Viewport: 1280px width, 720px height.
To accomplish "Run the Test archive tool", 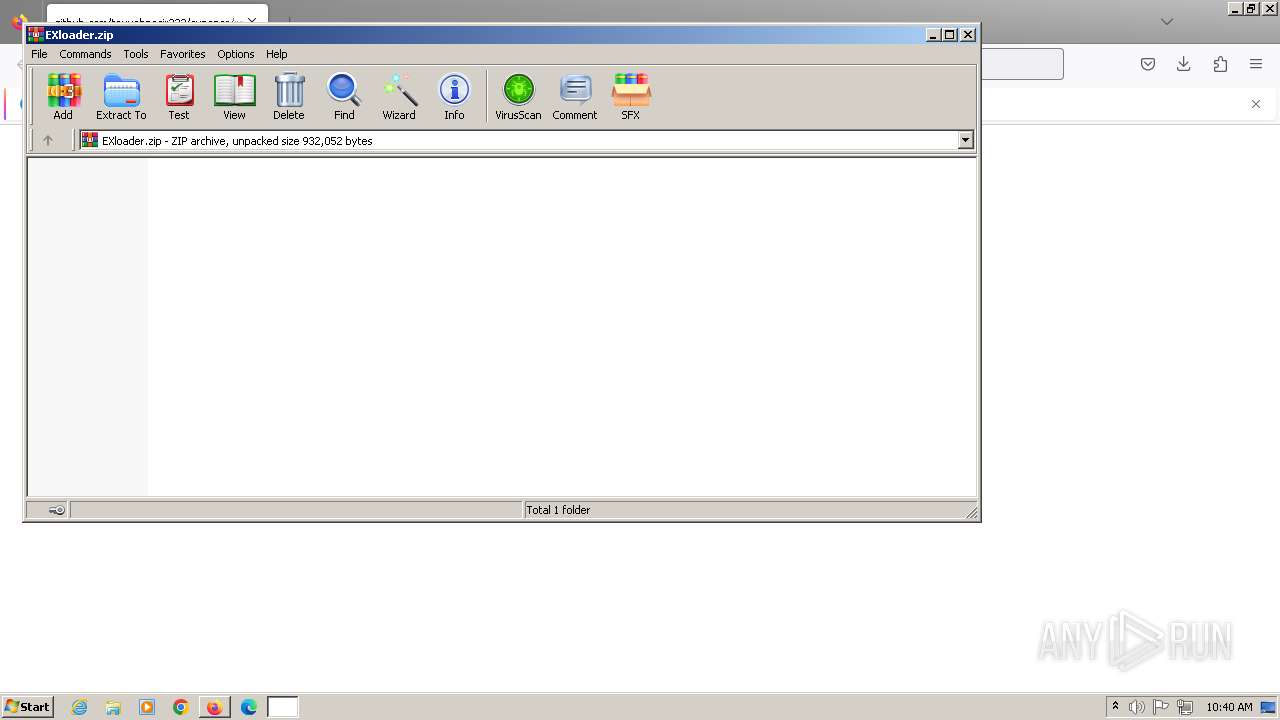I will click(179, 97).
